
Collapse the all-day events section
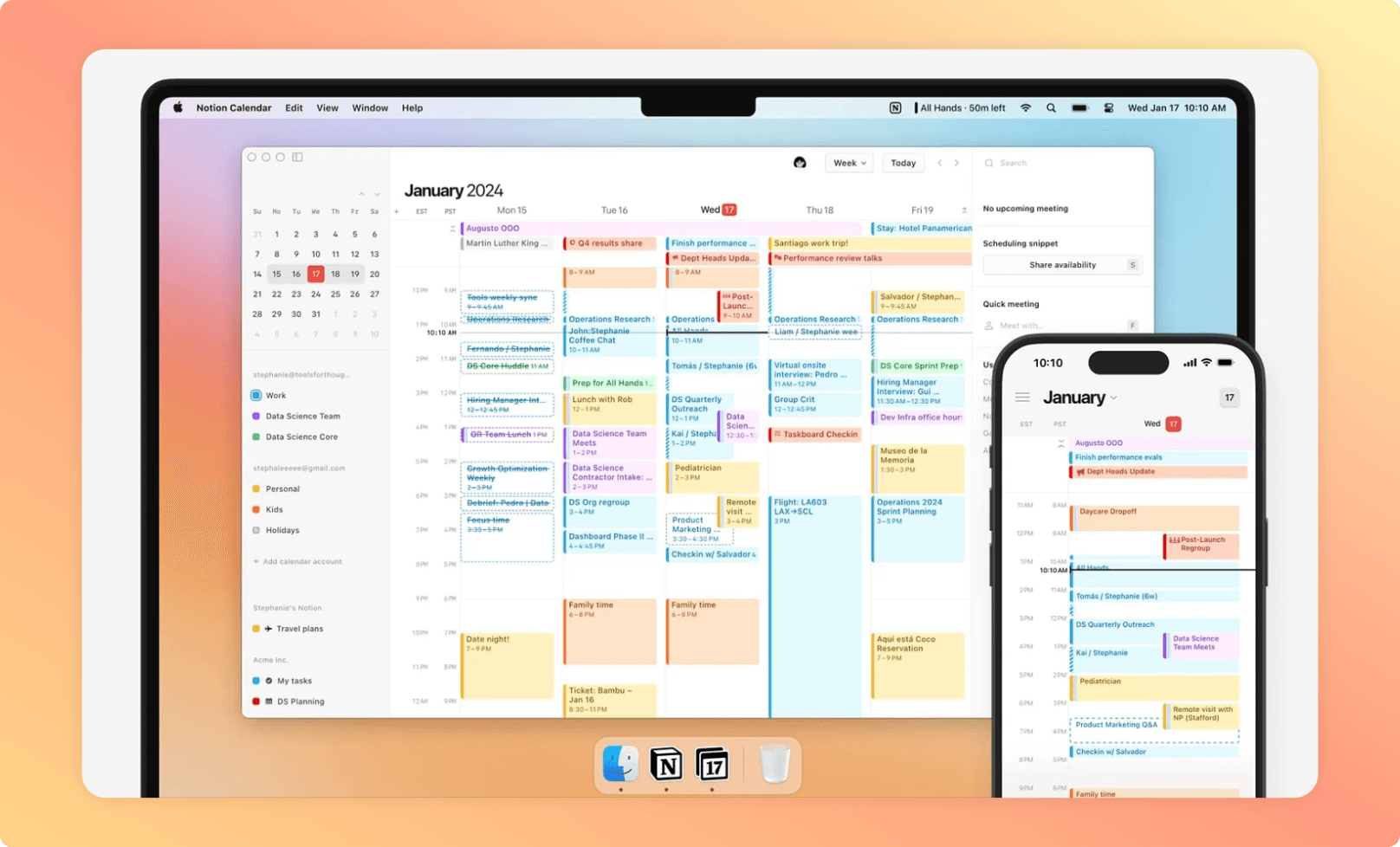tap(452, 229)
